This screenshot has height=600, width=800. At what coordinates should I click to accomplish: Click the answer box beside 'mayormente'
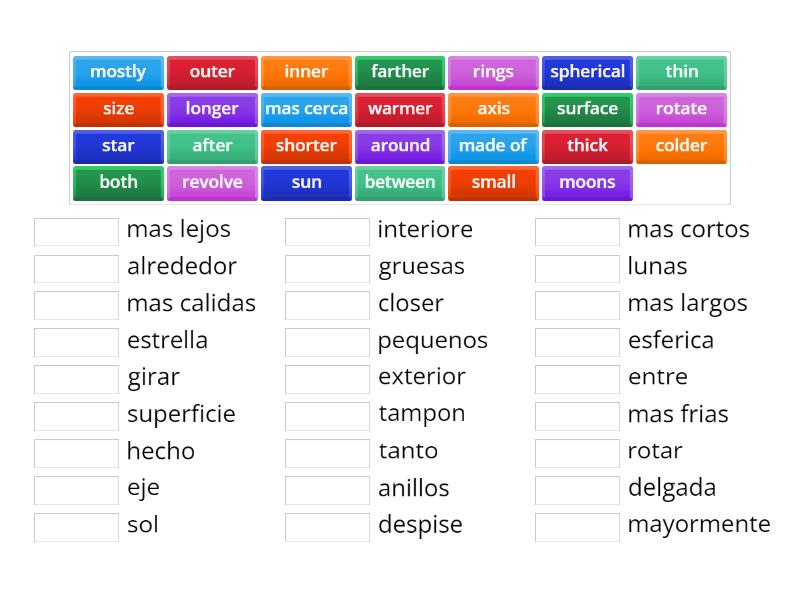(577, 526)
